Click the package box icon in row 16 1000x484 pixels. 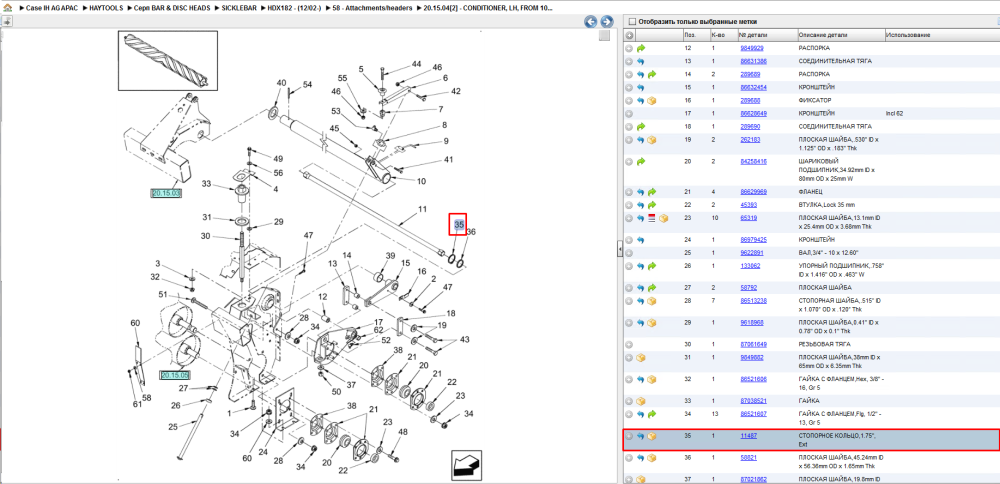[652, 101]
